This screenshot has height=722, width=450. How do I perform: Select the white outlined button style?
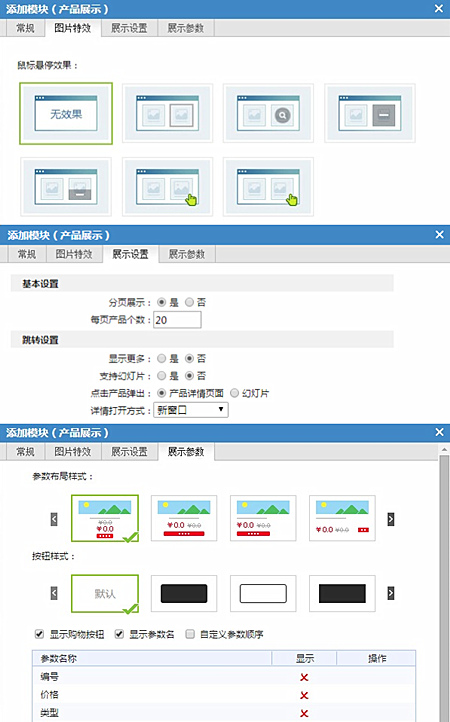[263, 594]
